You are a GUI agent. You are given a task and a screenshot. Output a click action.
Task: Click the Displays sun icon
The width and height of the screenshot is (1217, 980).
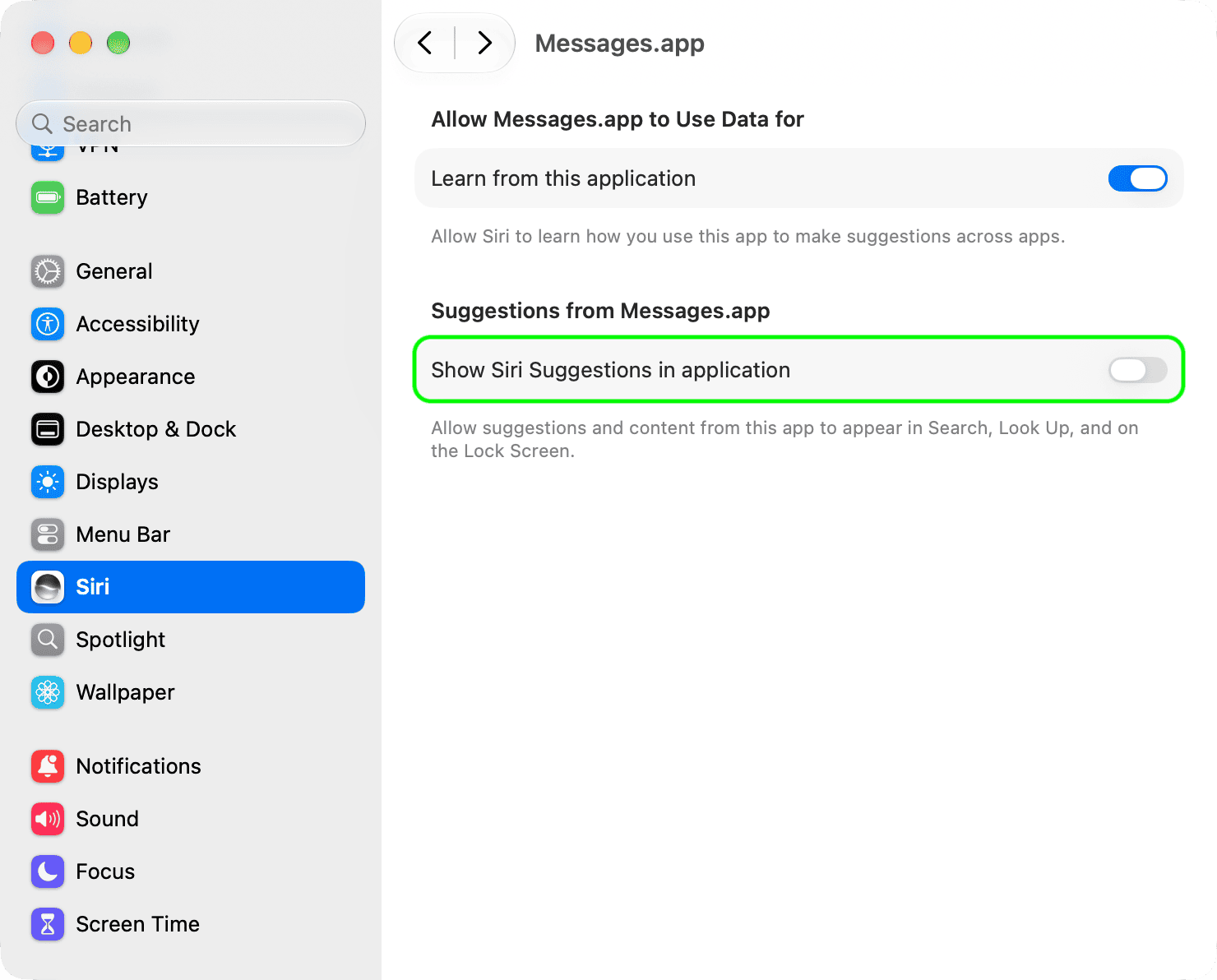(x=48, y=482)
